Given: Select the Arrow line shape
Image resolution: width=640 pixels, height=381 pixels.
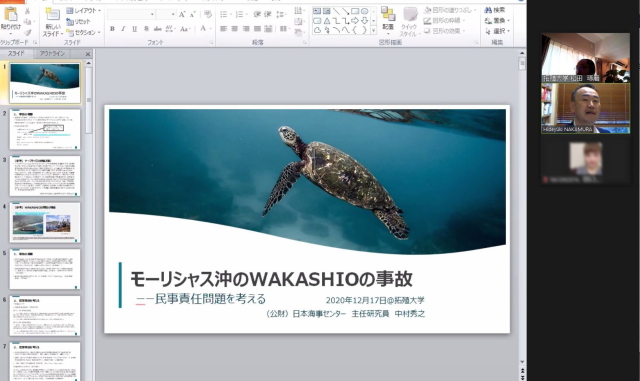Looking at the screenshot, I should (x=345, y=11).
